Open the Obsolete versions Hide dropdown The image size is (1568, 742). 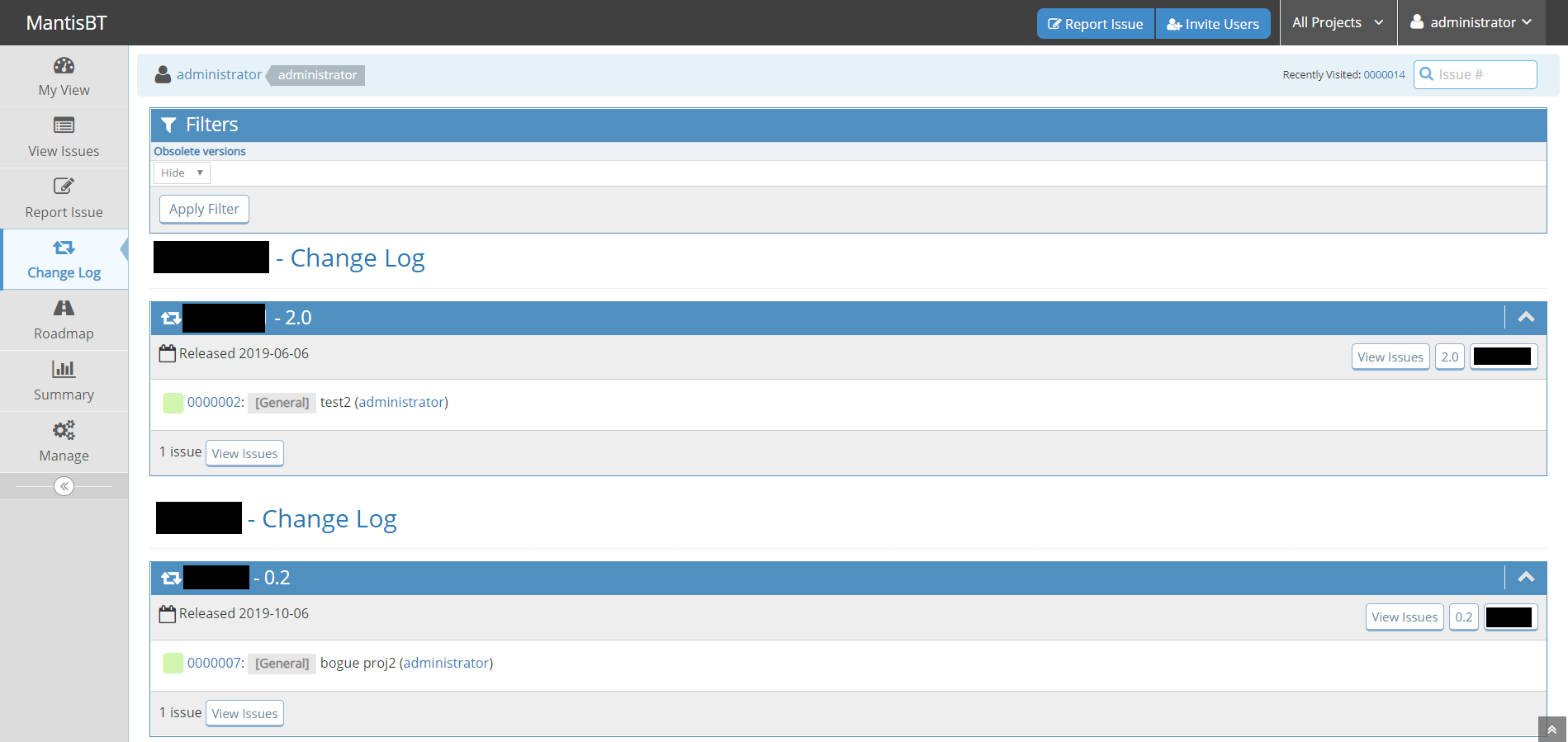click(x=182, y=173)
